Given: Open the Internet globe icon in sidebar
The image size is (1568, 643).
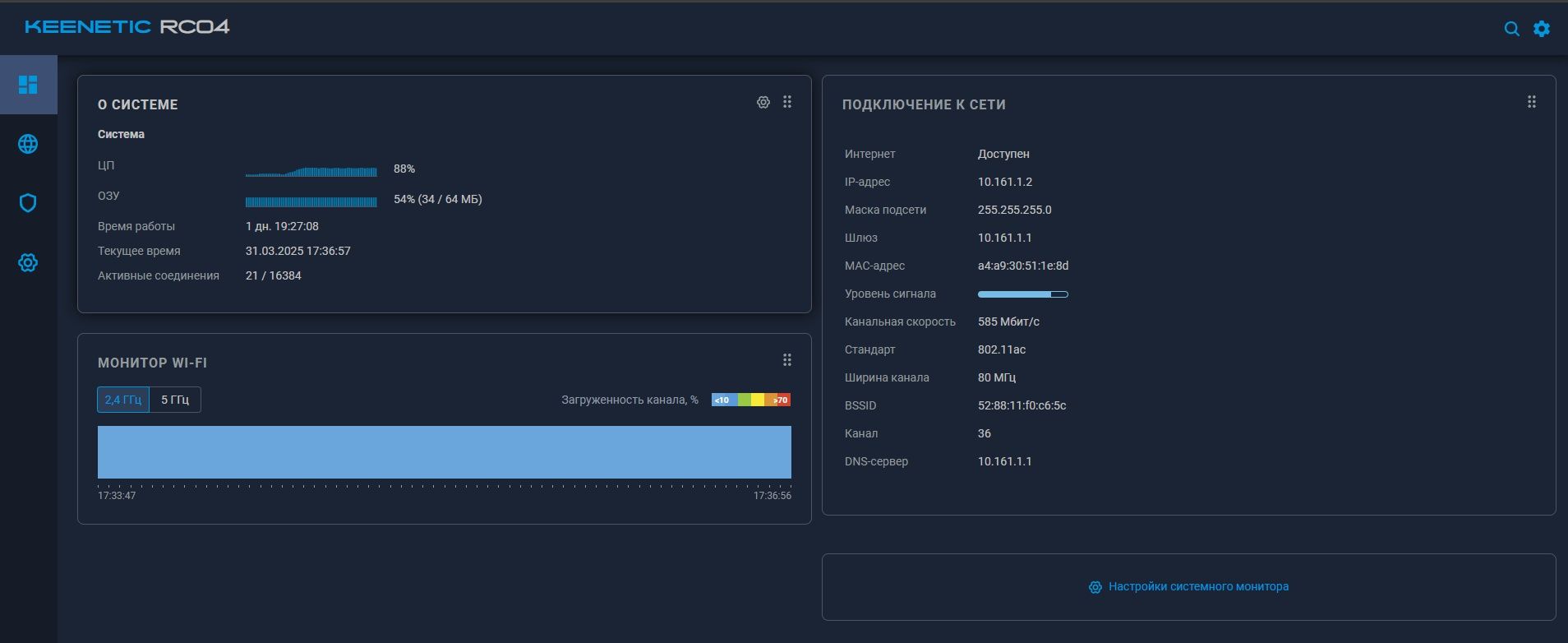Looking at the screenshot, I should (28, 144).
